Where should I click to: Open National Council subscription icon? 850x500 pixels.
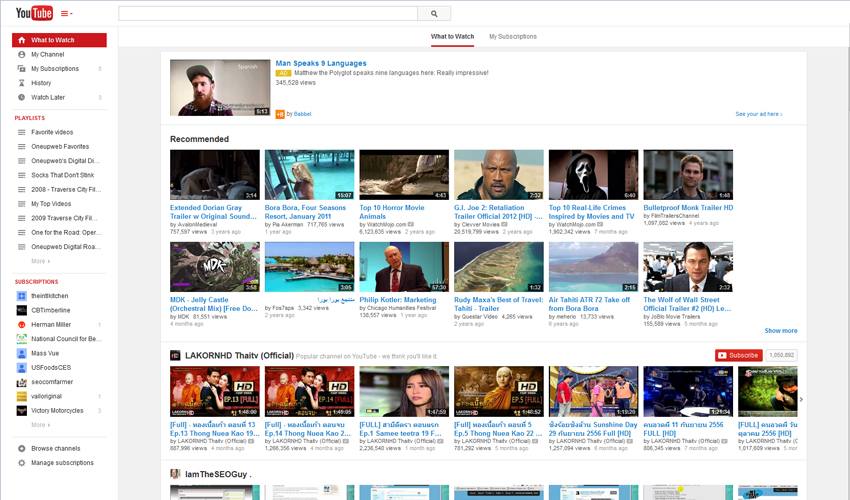tap(22, 339)
